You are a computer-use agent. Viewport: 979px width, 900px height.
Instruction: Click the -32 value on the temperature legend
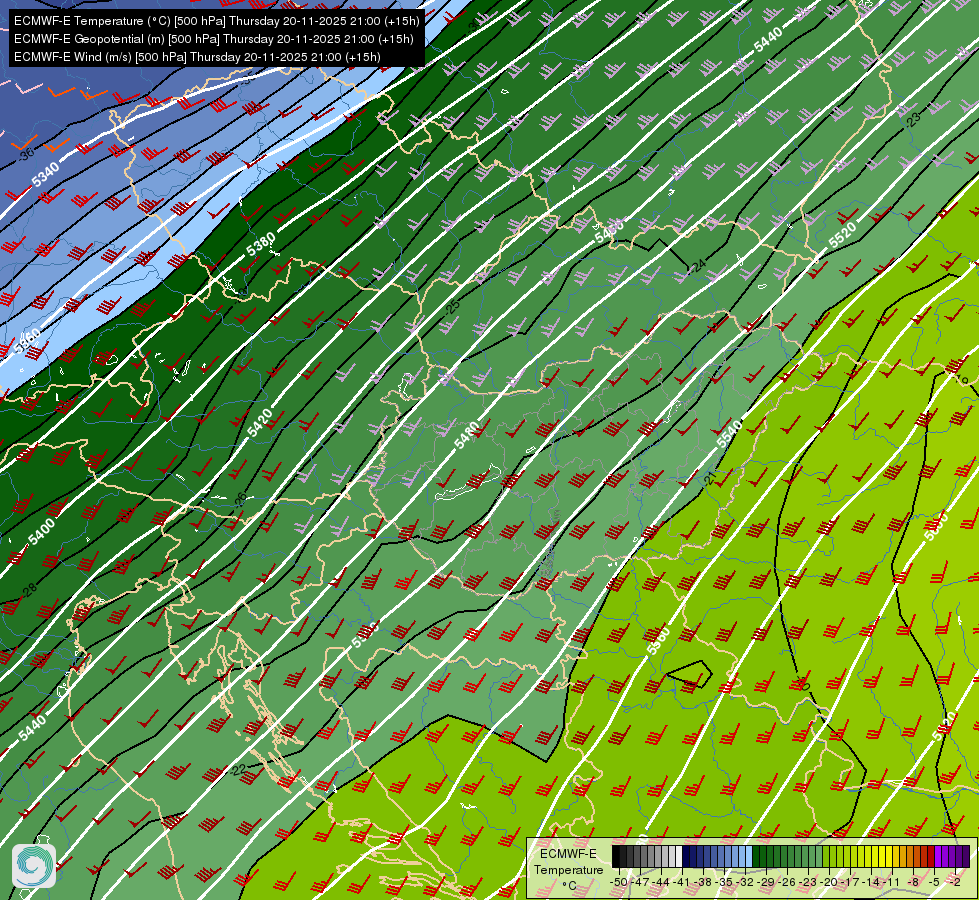click(745, 882)
